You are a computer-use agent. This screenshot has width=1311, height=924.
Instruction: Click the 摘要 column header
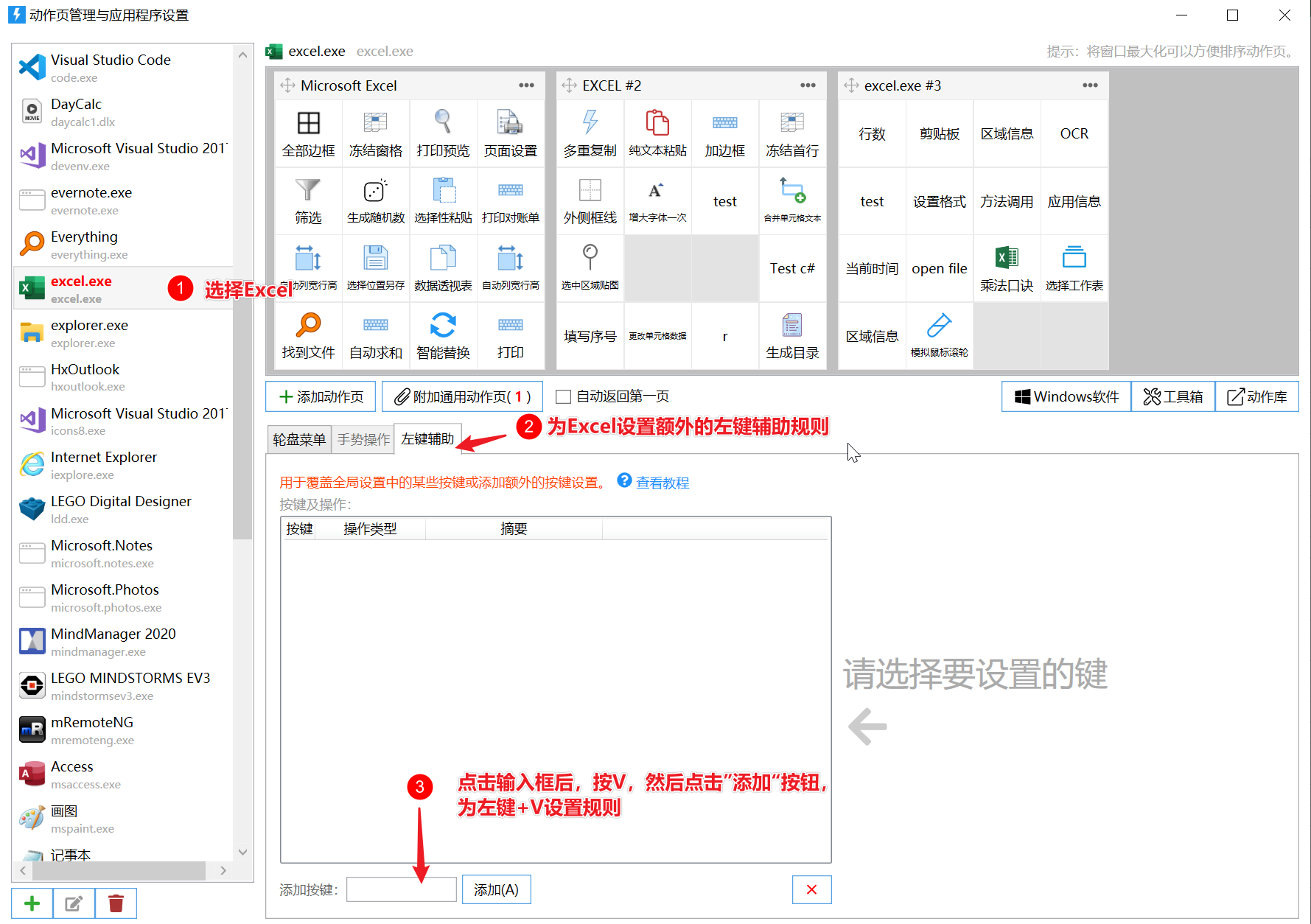click(514, 528)
